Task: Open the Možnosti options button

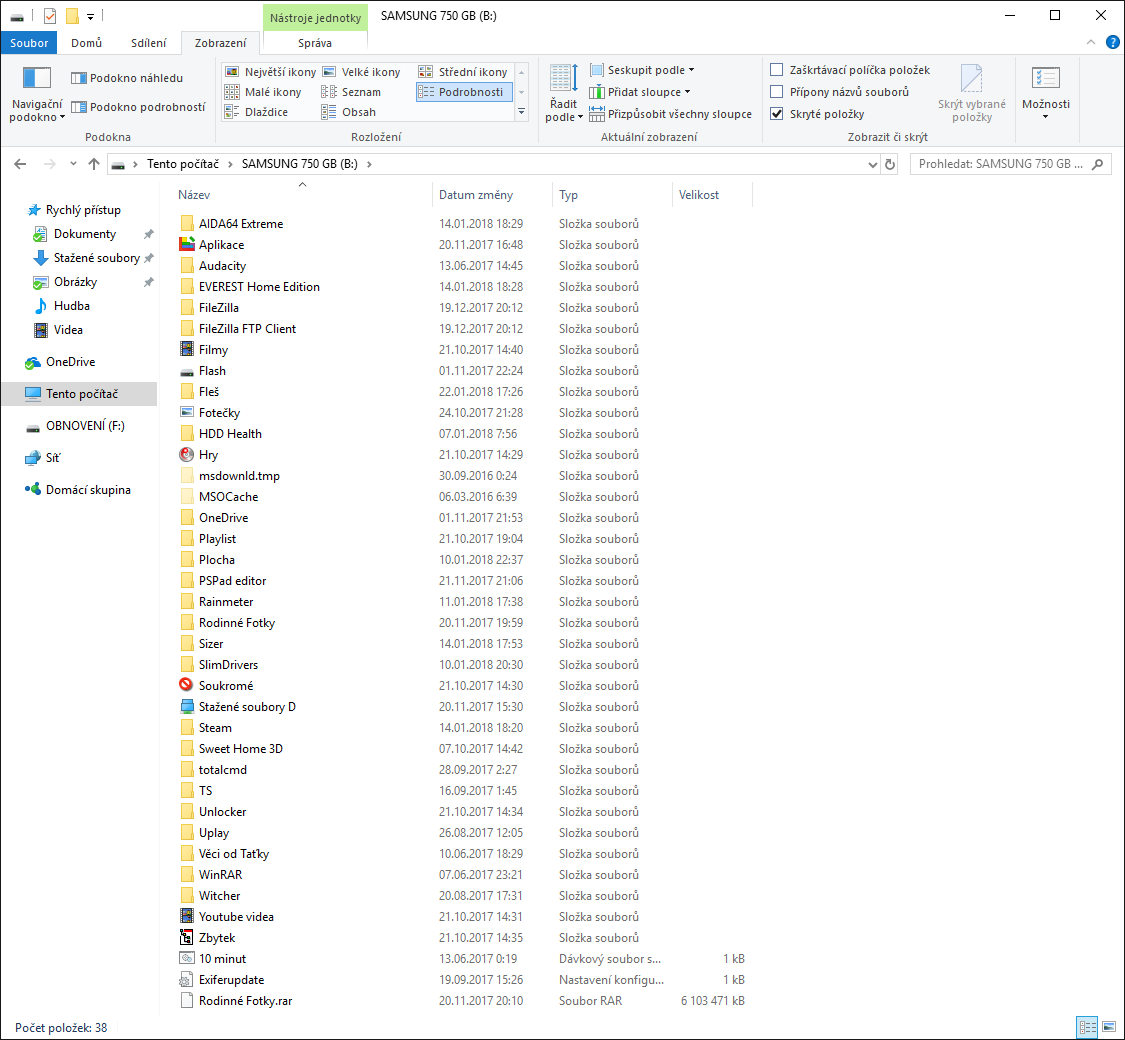Action: [1045, 93]
